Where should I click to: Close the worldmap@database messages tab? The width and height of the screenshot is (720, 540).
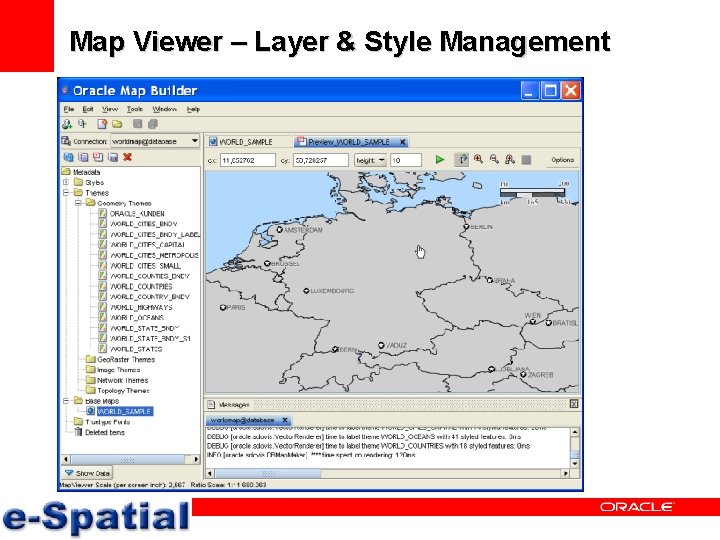[285, 420]
